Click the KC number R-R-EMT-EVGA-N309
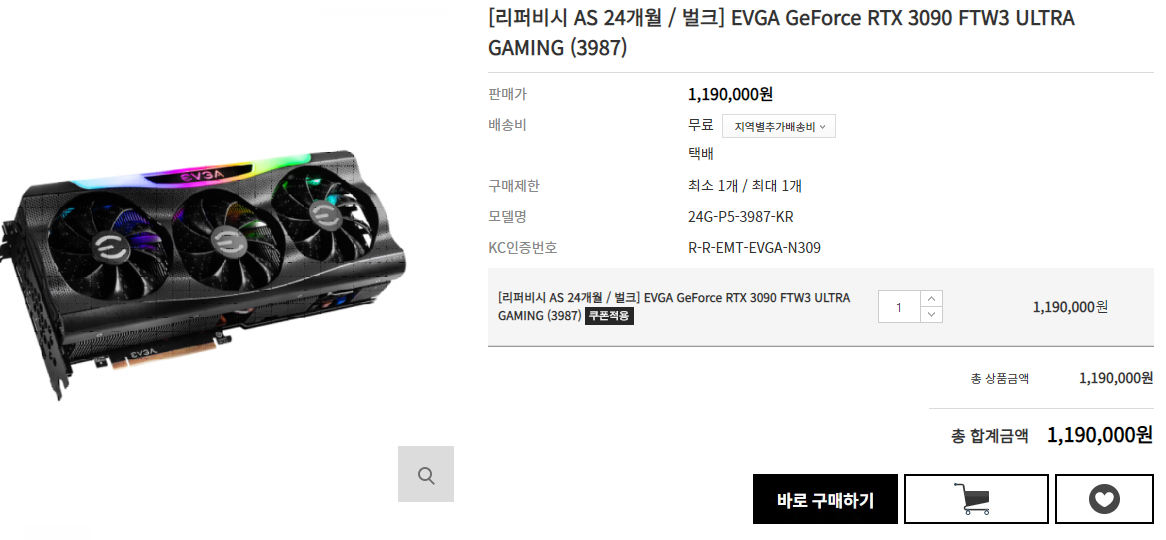 pyautogui.click(x=754, y=248)
